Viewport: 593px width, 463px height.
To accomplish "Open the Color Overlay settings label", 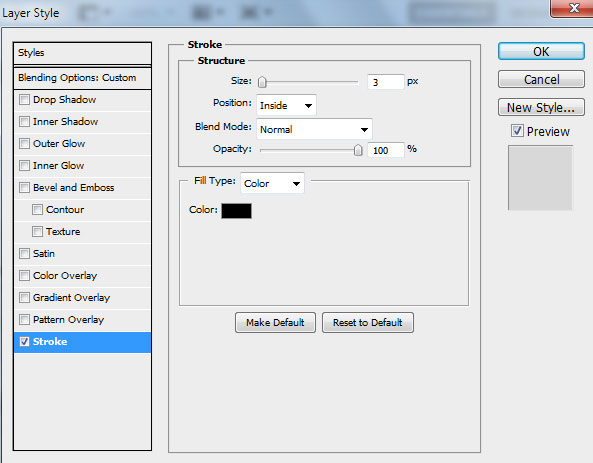I will [65, 275].
